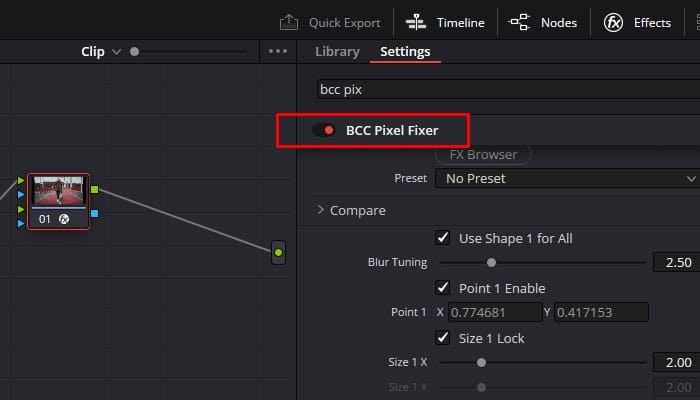Click the Quick Export upload icon
This screenshot has width=700, height=400.
pyautogui.click(x=289, y=22)
